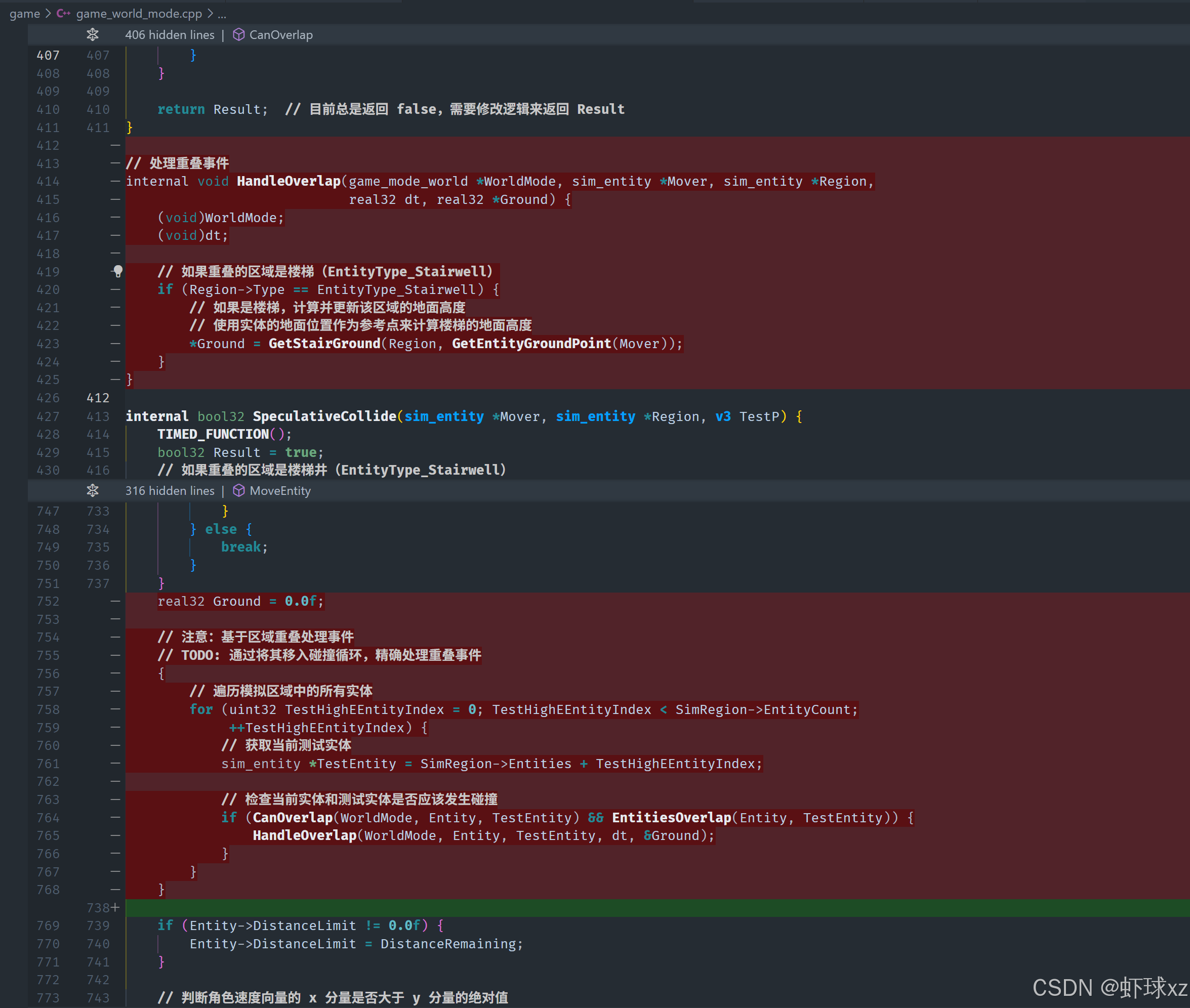Reveal the 316 hidden lines
The image size is (1190, 1008).
tap(170, 491)
